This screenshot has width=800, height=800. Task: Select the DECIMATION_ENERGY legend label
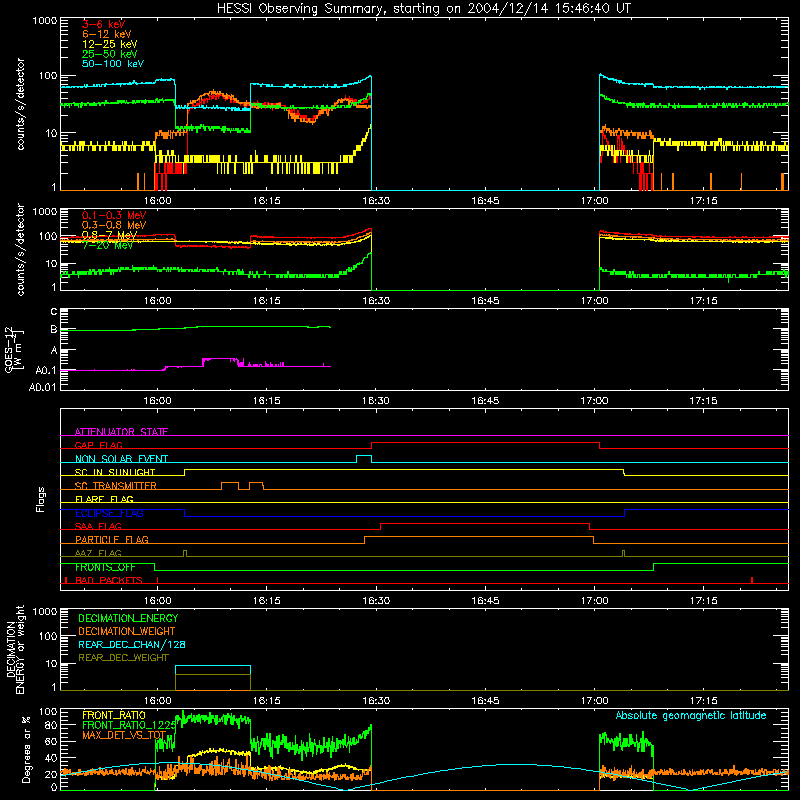128,618
